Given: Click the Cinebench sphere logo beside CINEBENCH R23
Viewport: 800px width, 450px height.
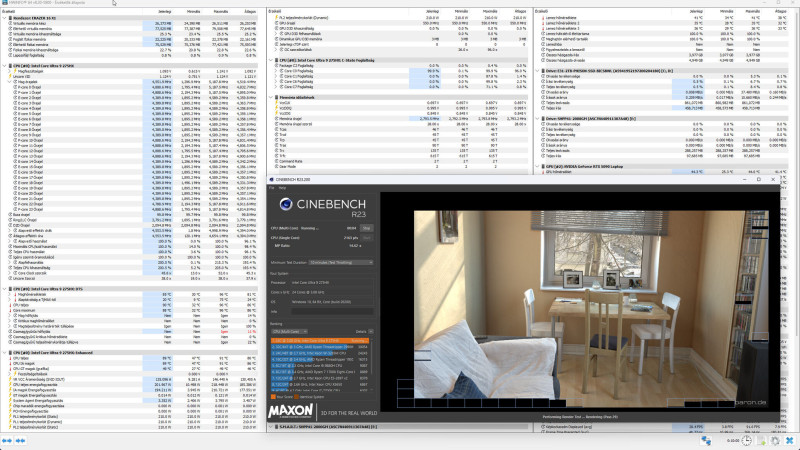Looking at the screenshot, I should [x=286, y=204].
